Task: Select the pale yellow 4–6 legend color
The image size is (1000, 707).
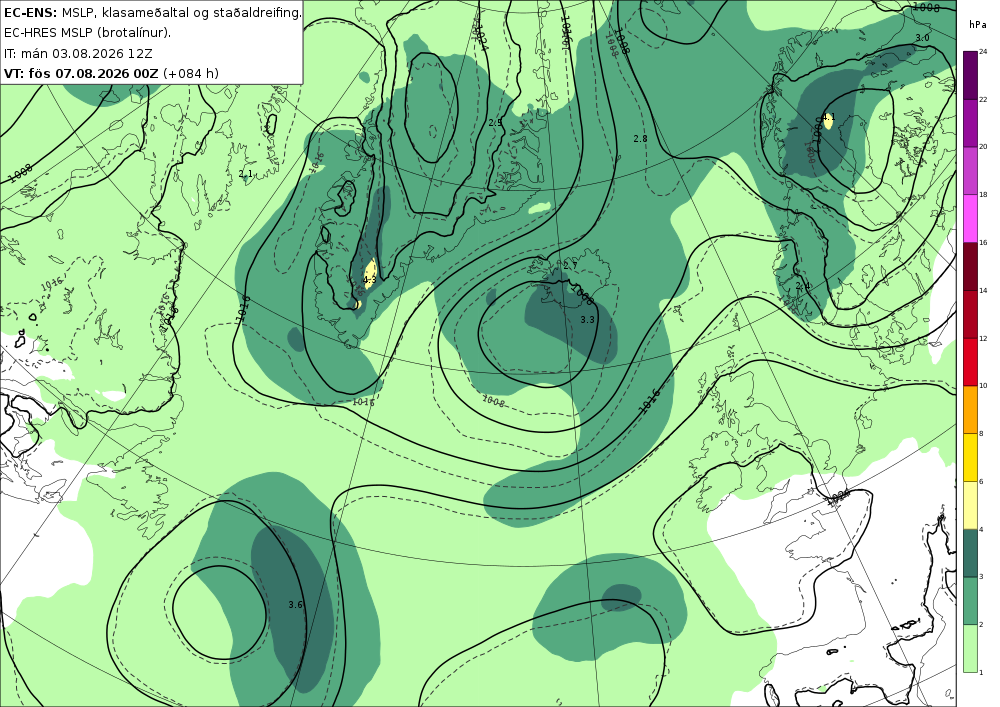Action: (971, 505)
